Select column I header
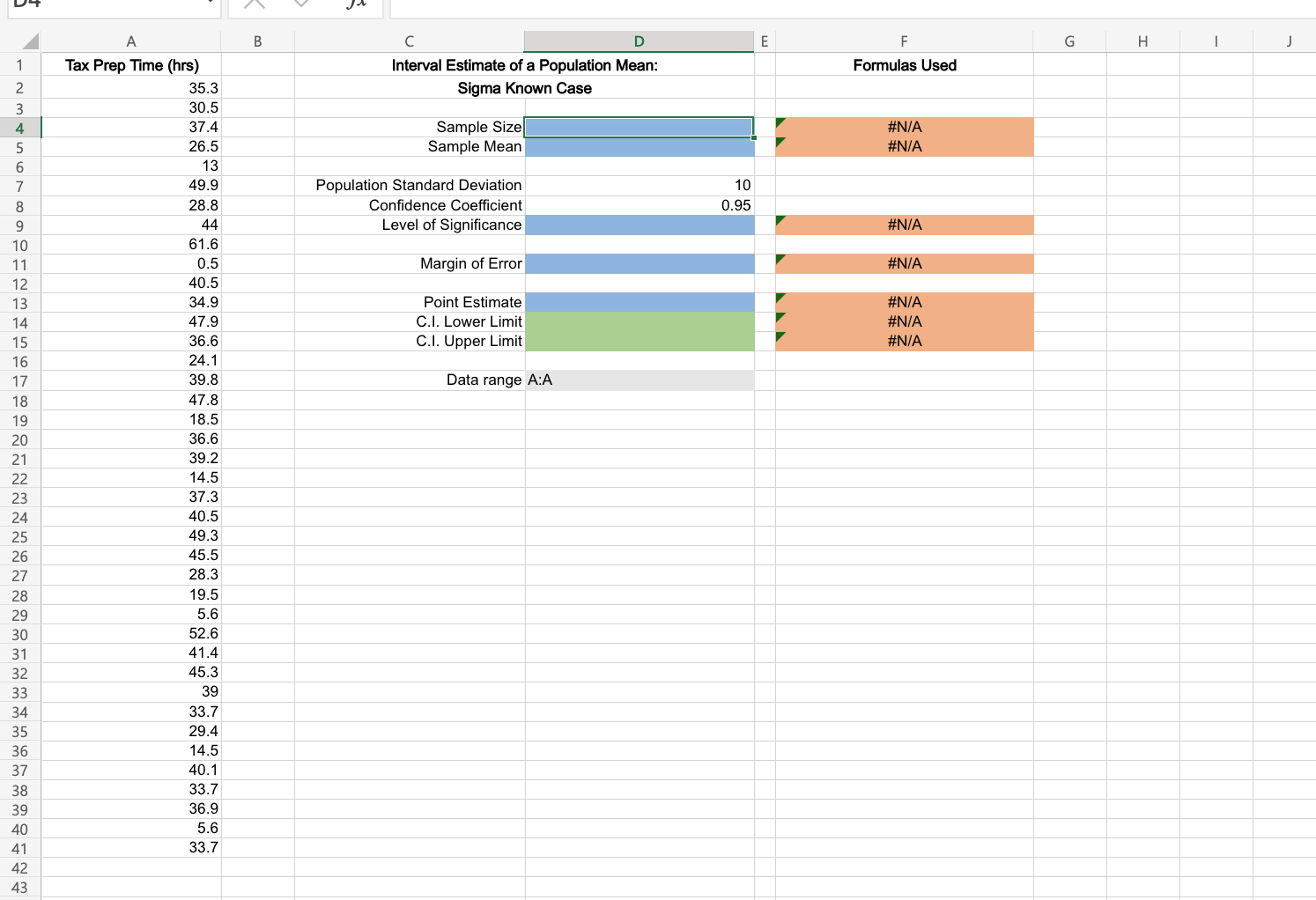The height and width of the screenshot is (900, 1316). (x=1216, y=41)
